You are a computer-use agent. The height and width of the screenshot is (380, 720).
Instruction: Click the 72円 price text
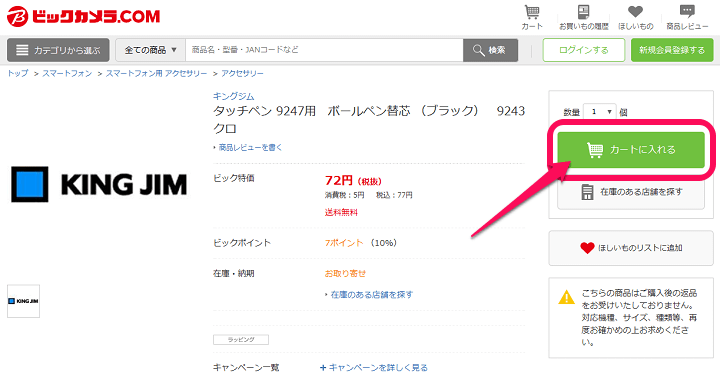click(x=339, y=181)
